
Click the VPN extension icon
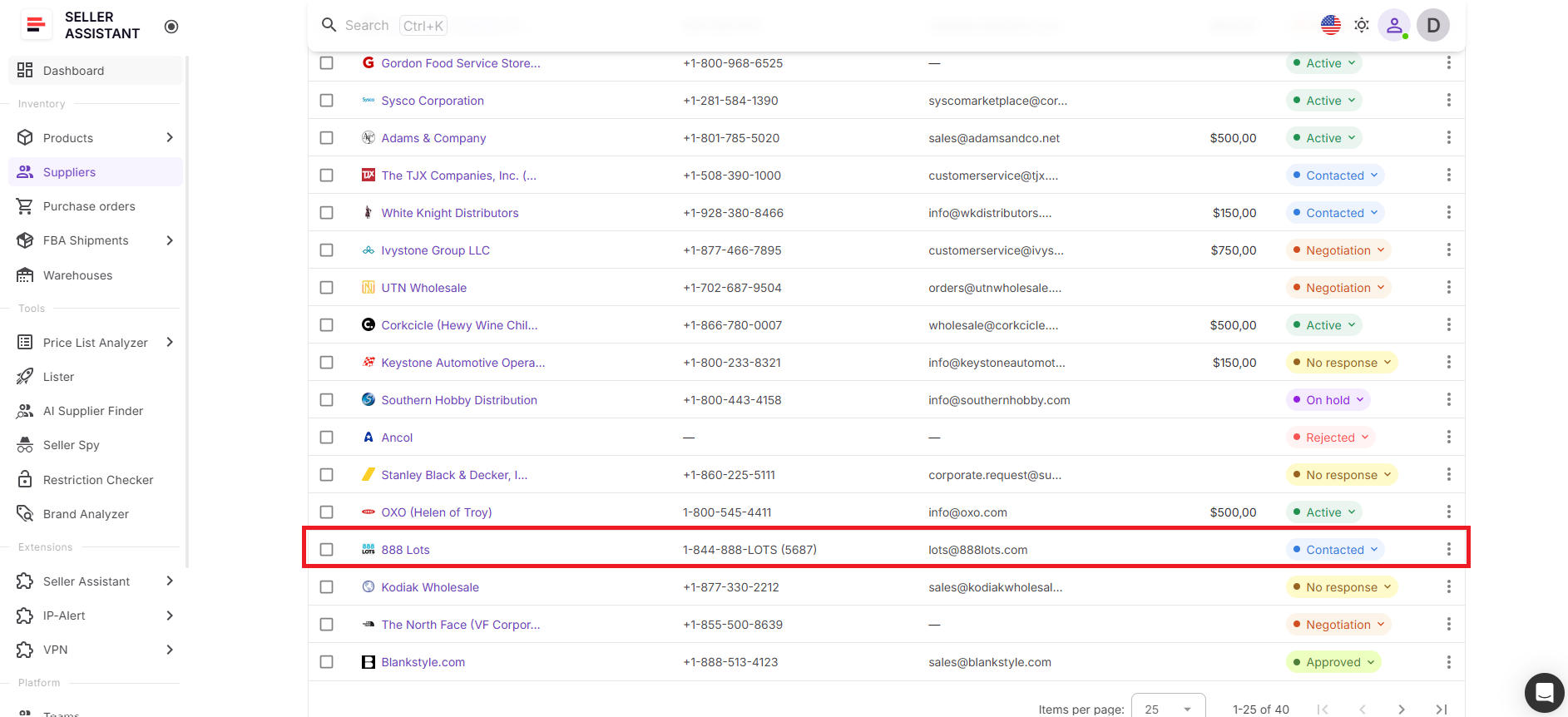(25, 650)
